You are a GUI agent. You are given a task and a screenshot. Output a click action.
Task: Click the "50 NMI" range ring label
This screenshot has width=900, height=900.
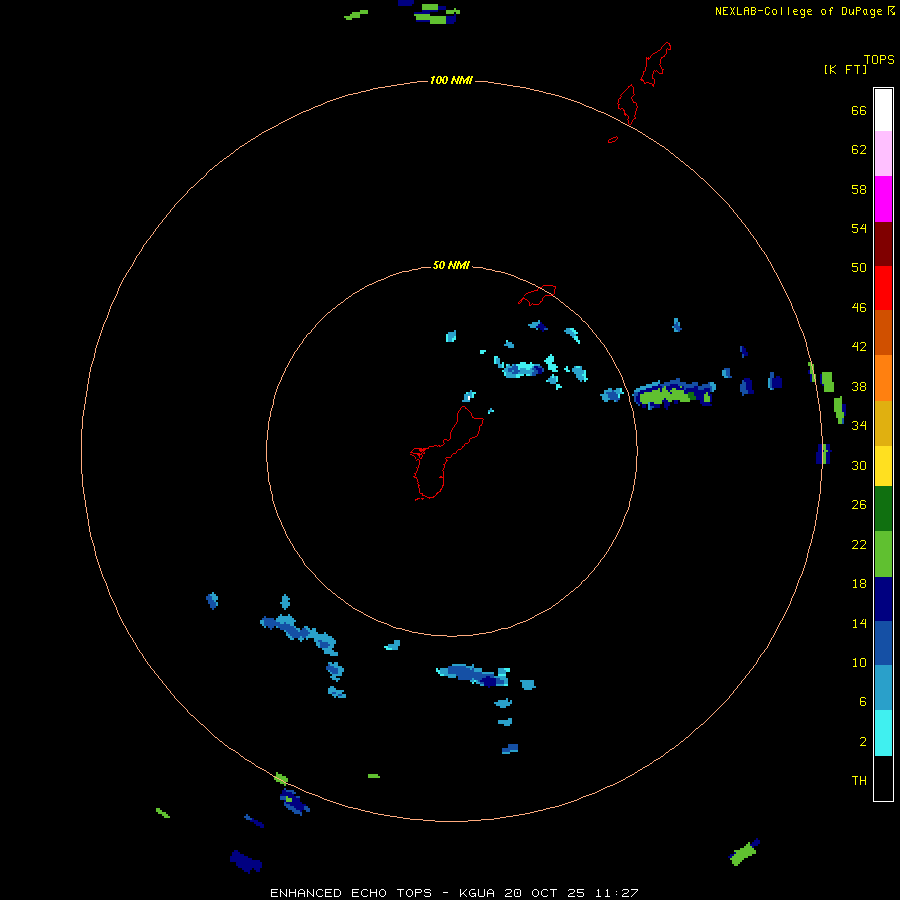click(451, 265)
